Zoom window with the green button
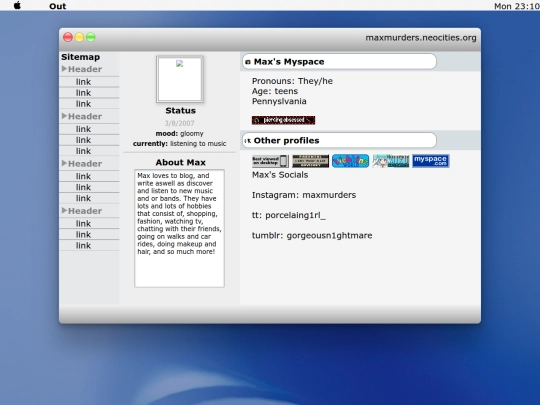This screenshot has height=405, width=540. 91,37
